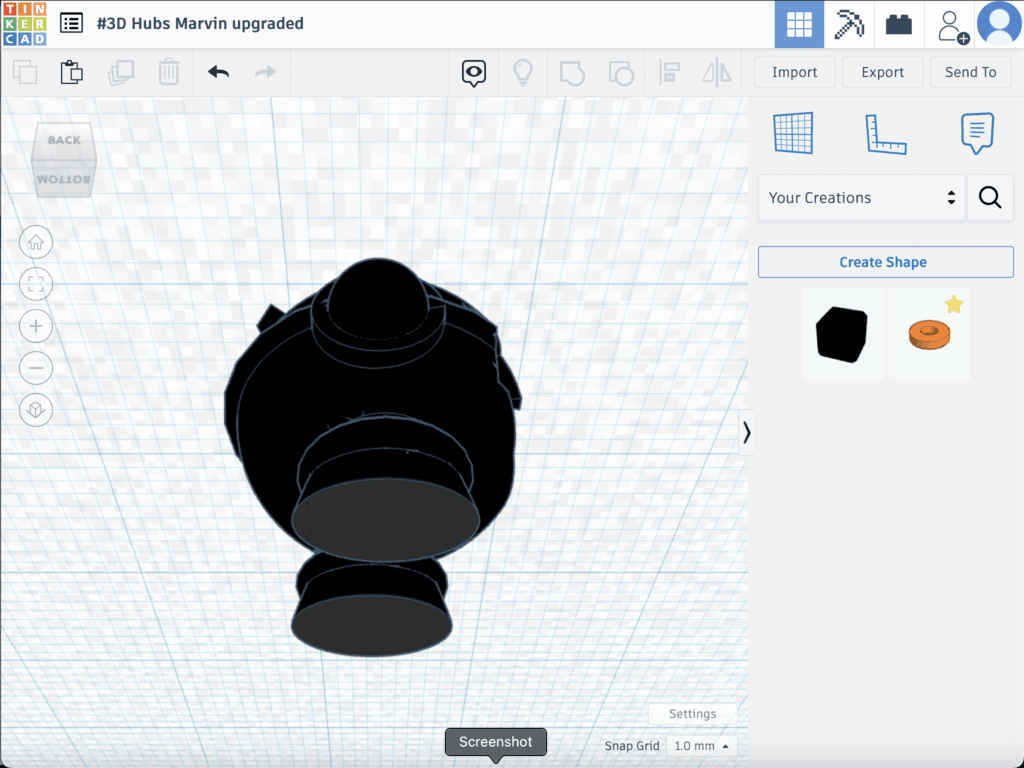Click the Send To button

[x=970, y=72]
